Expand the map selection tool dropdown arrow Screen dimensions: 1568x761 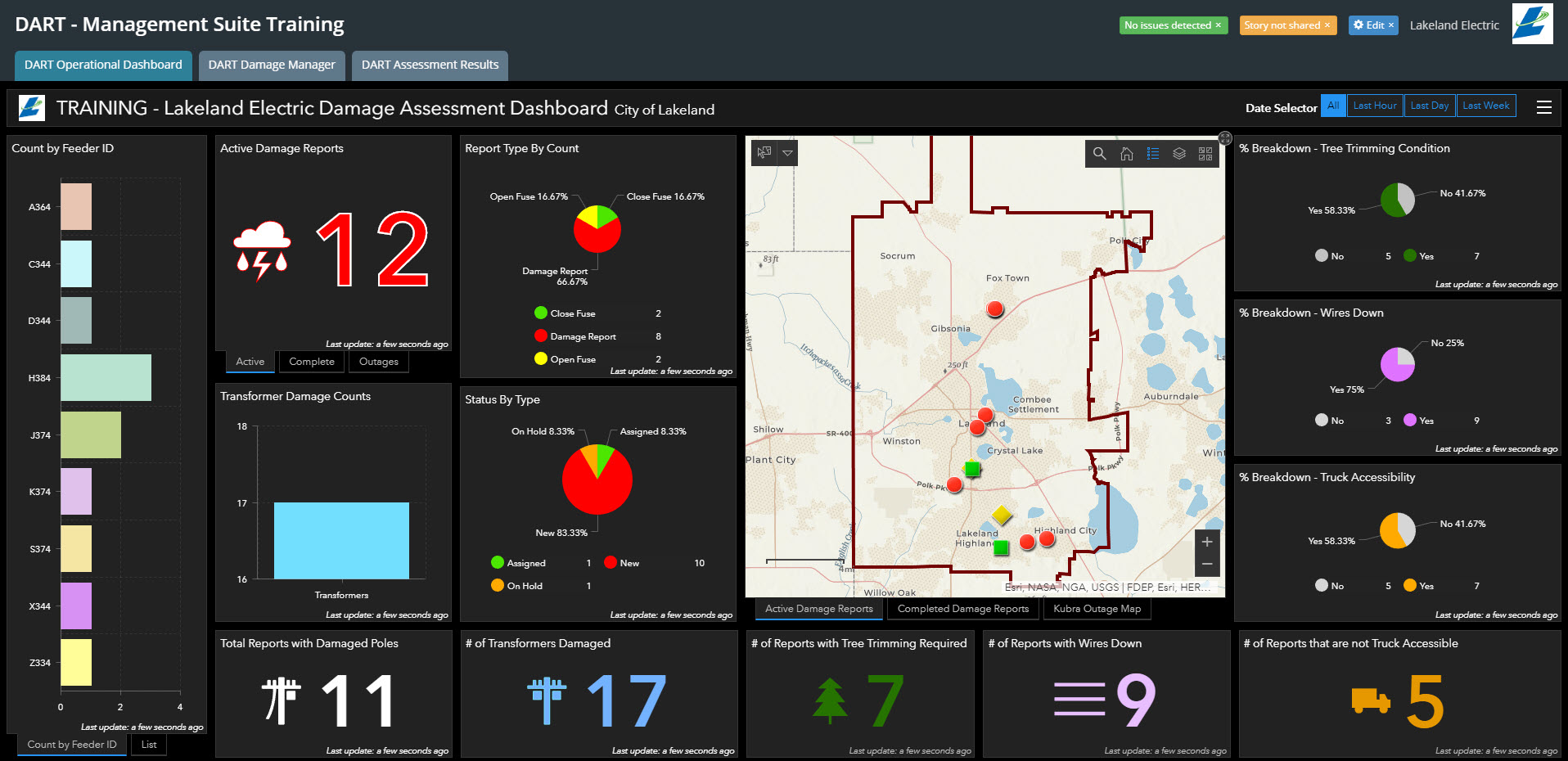(787, 152)
